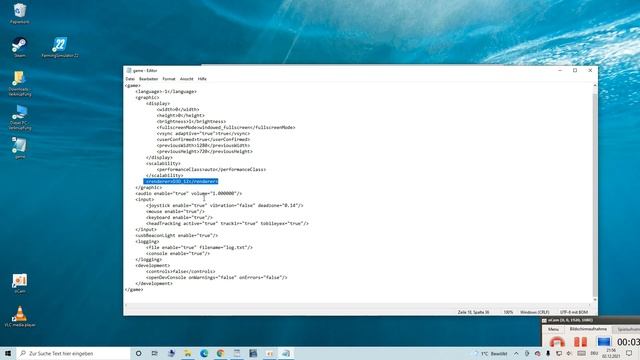640x360 pixels.
Task: Click the blue screen capture icon in oCam
Action: pyautogui.click(x=604, y=341)
